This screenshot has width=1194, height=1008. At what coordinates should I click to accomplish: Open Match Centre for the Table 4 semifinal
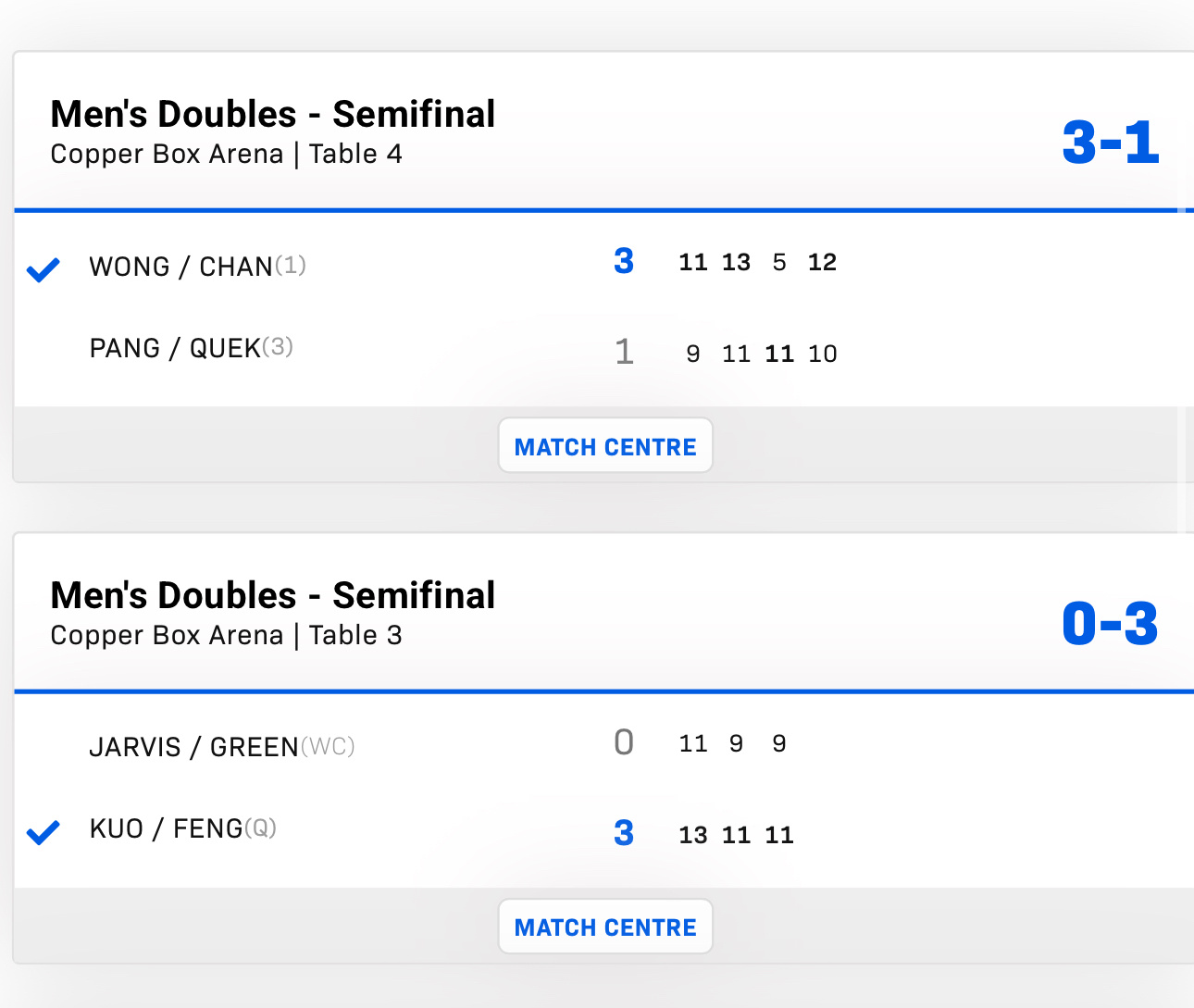pos(605,446)
